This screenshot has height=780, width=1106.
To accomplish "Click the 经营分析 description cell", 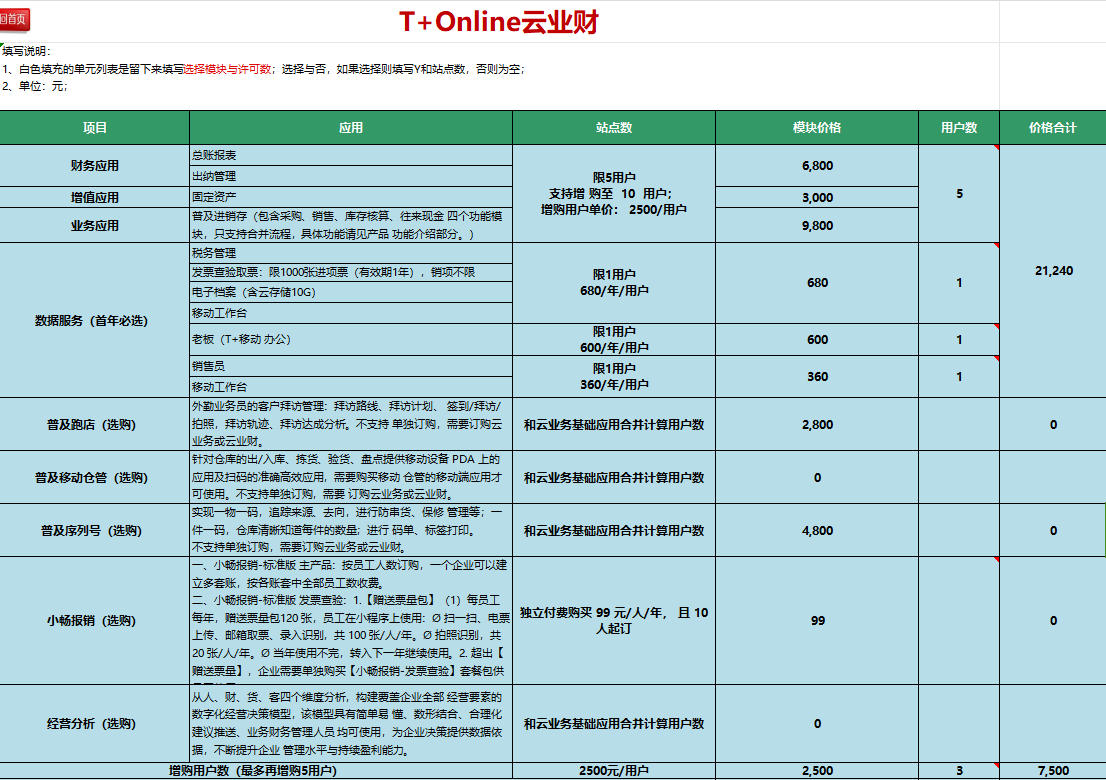I will (351, 724).
